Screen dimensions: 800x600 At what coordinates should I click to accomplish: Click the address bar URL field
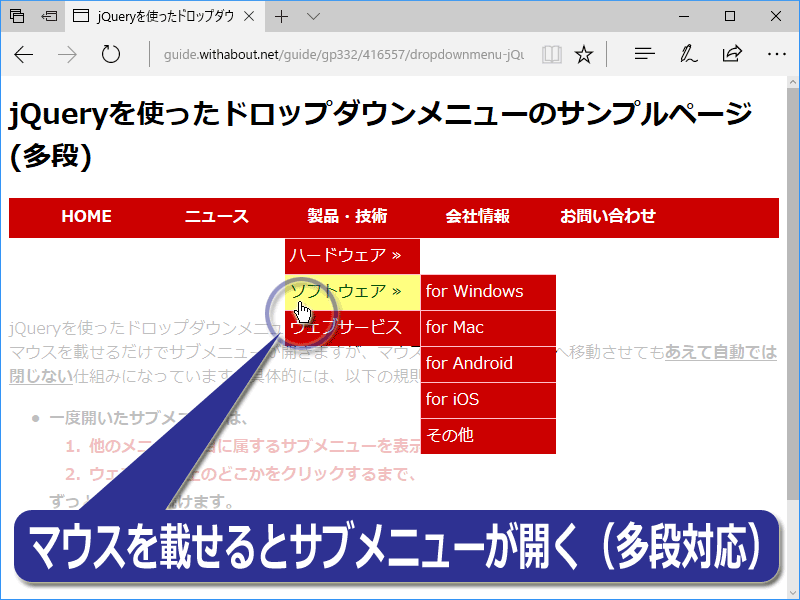[340, 54]
